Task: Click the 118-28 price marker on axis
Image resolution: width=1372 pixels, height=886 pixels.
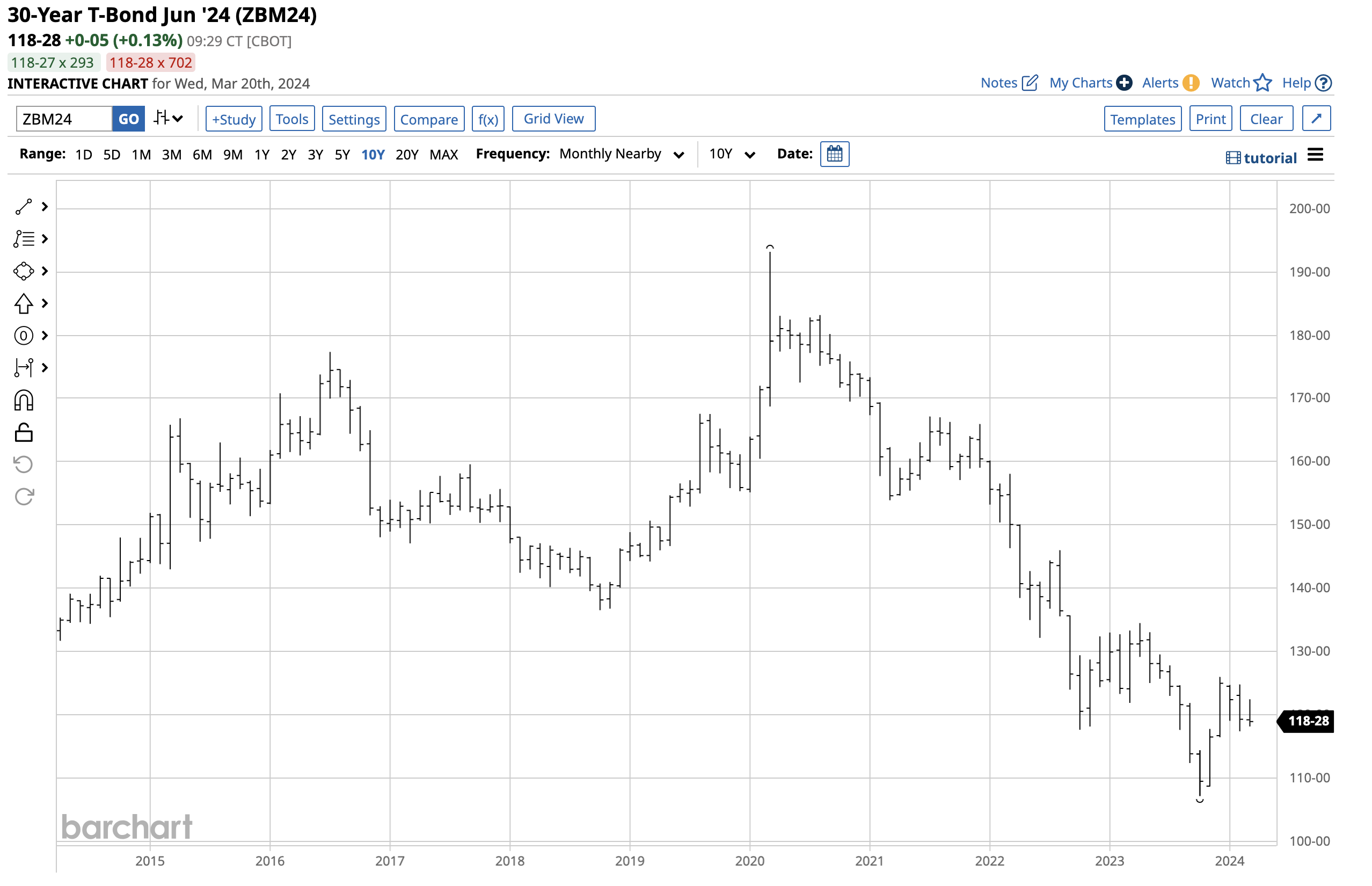Action: [x=1308, y=721]
